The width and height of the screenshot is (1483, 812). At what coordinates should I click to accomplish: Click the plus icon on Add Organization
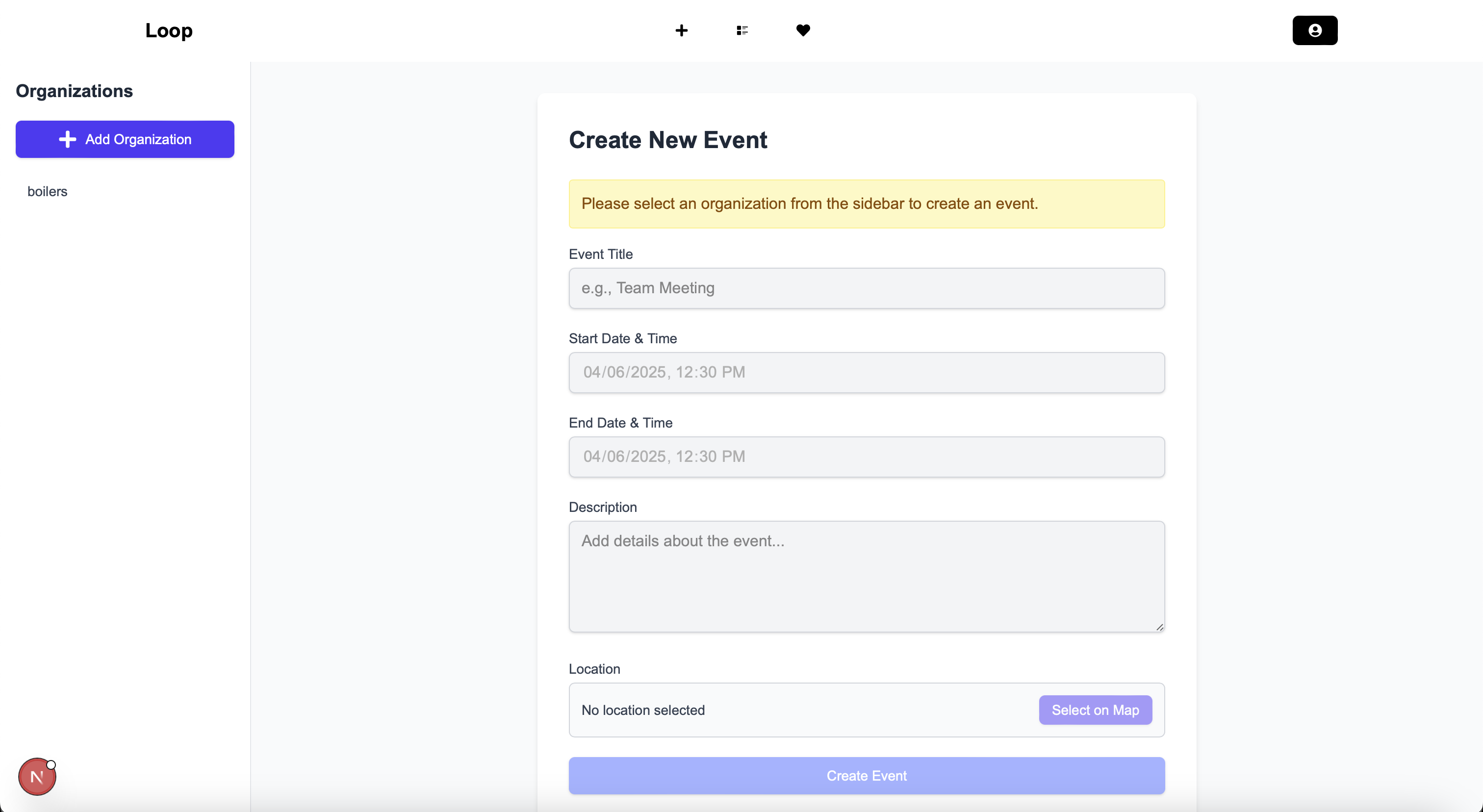tap(67, 139)
